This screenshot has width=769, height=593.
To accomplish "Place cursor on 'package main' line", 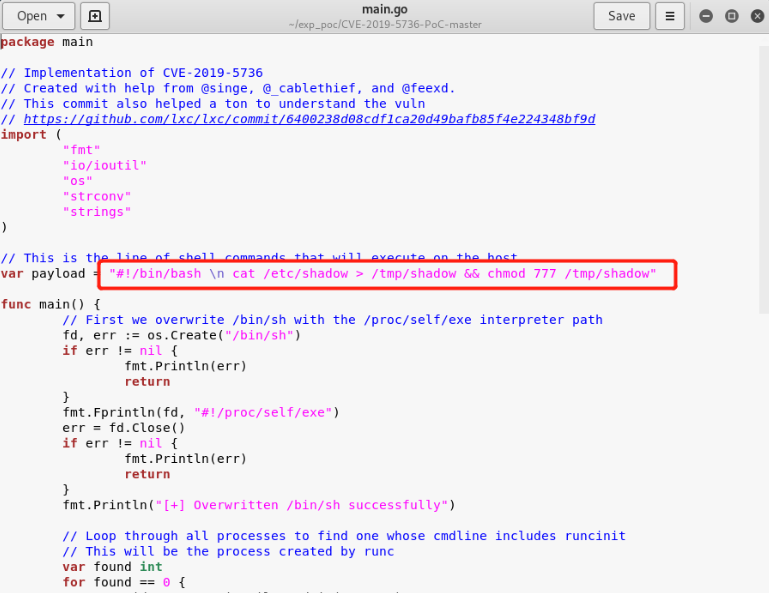I will (x=47, y=42).
